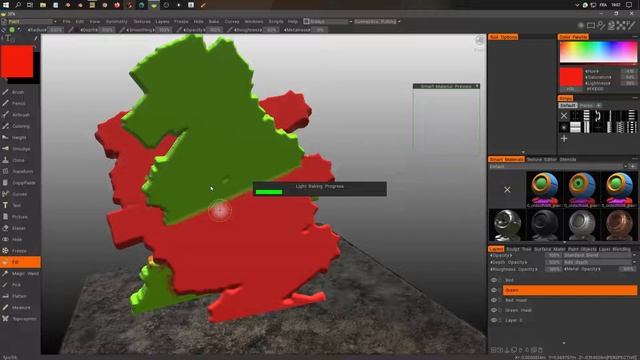This screenshot has height=360, width=640.
Task: Toggle visibility of Layer 0
Action: point(494,320)
